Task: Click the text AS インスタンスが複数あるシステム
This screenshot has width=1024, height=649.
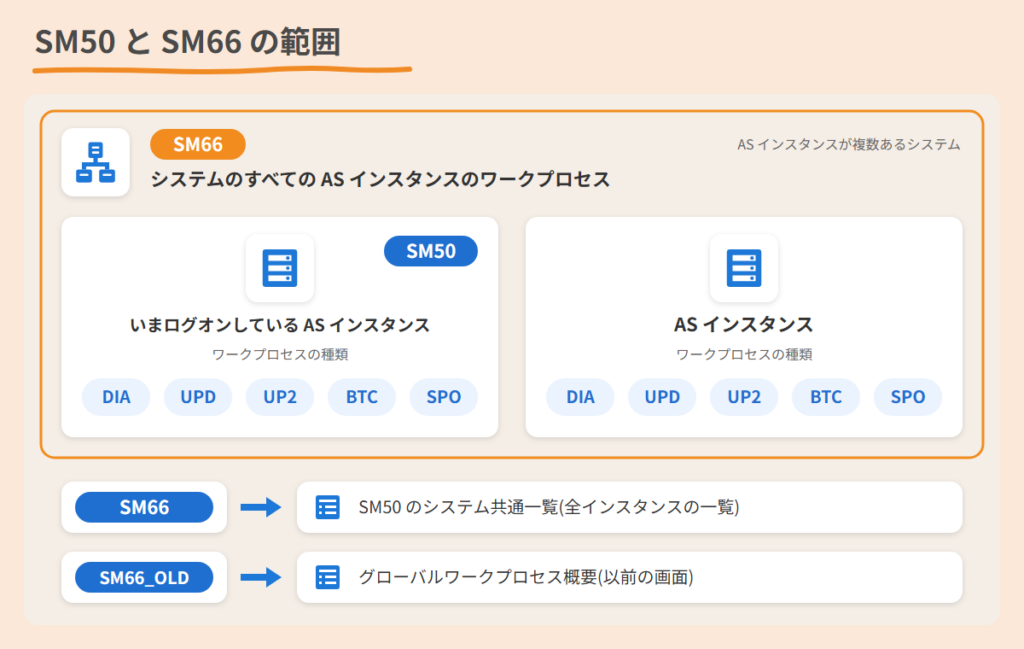Action: point(849,144)
